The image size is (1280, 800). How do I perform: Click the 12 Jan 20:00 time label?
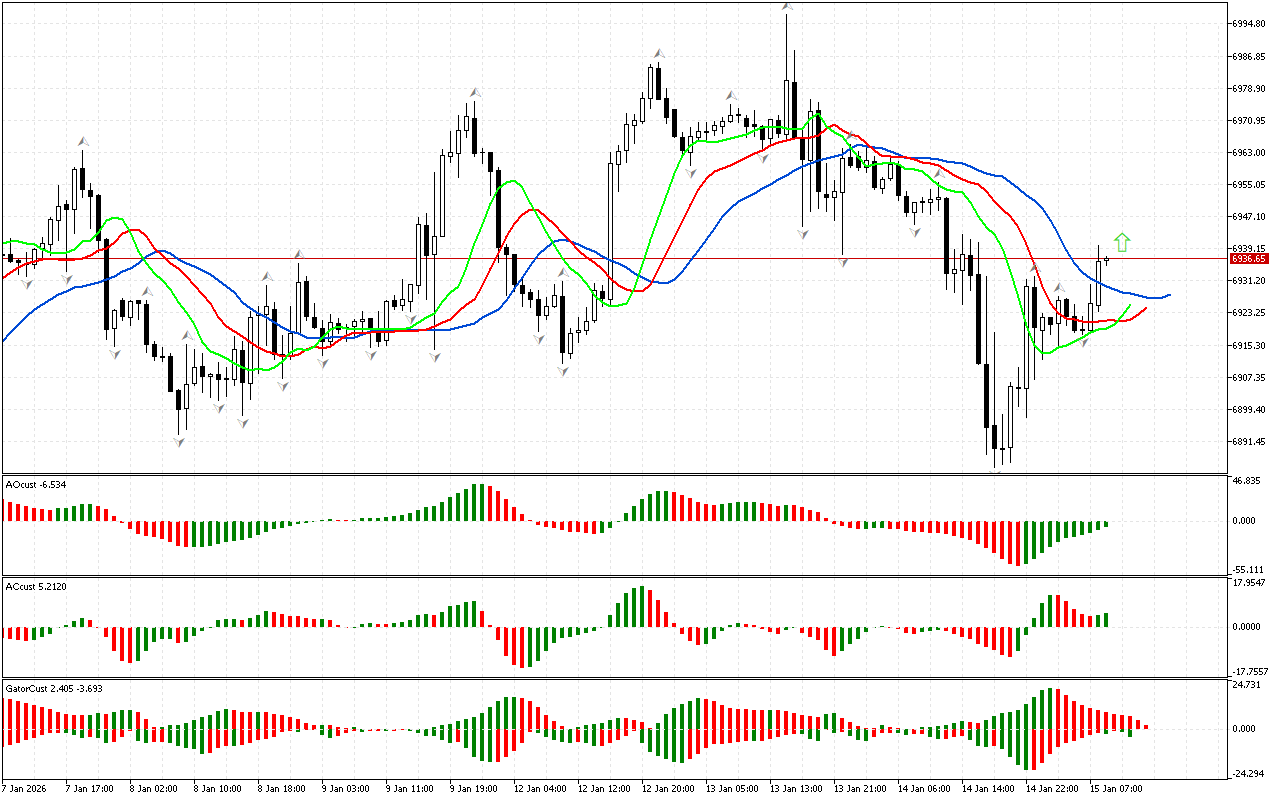pyautogui.click(x=668, y=788)
